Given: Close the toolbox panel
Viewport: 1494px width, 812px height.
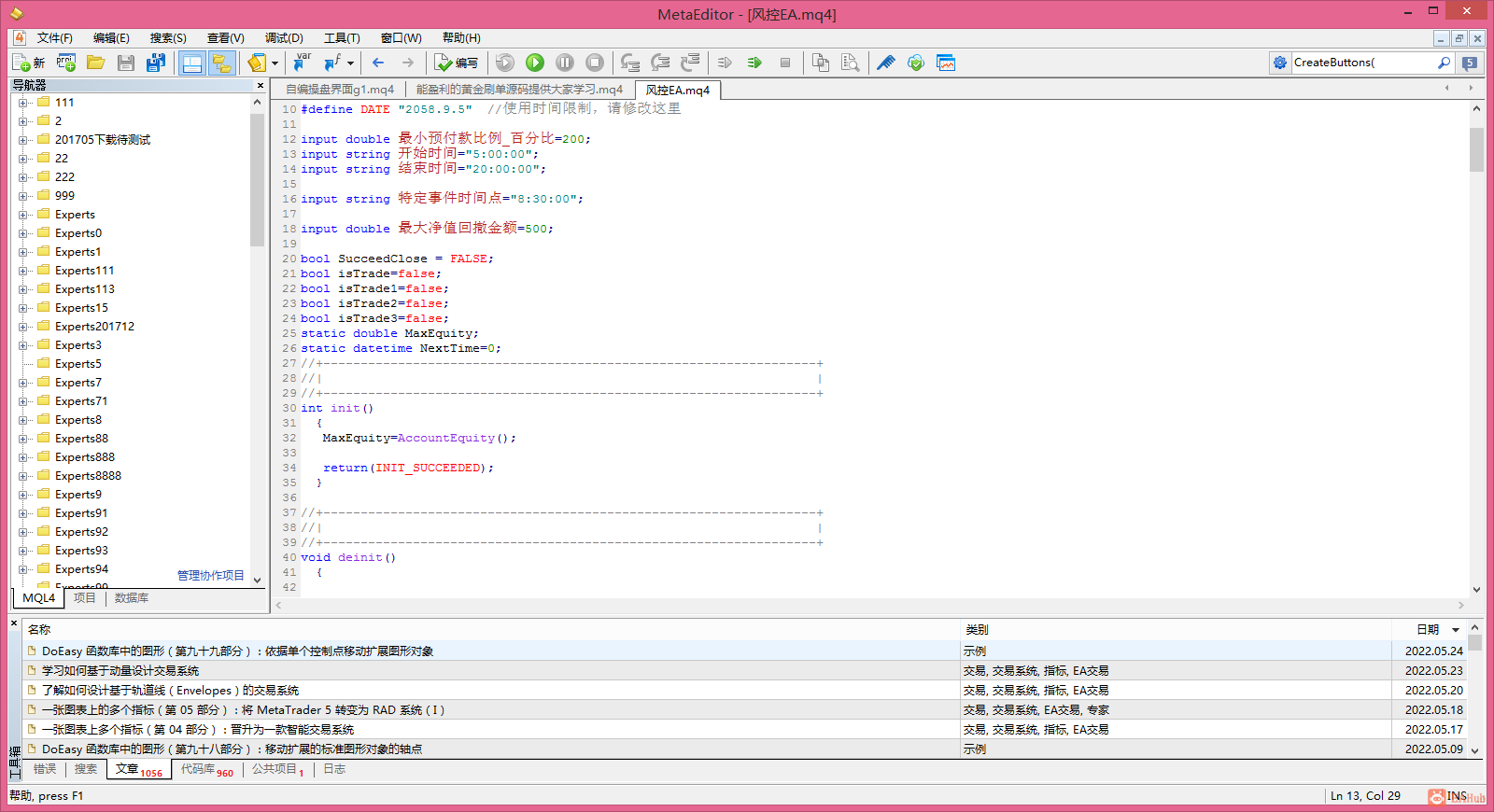Looking at the screenshot, I should coord(14,623).
